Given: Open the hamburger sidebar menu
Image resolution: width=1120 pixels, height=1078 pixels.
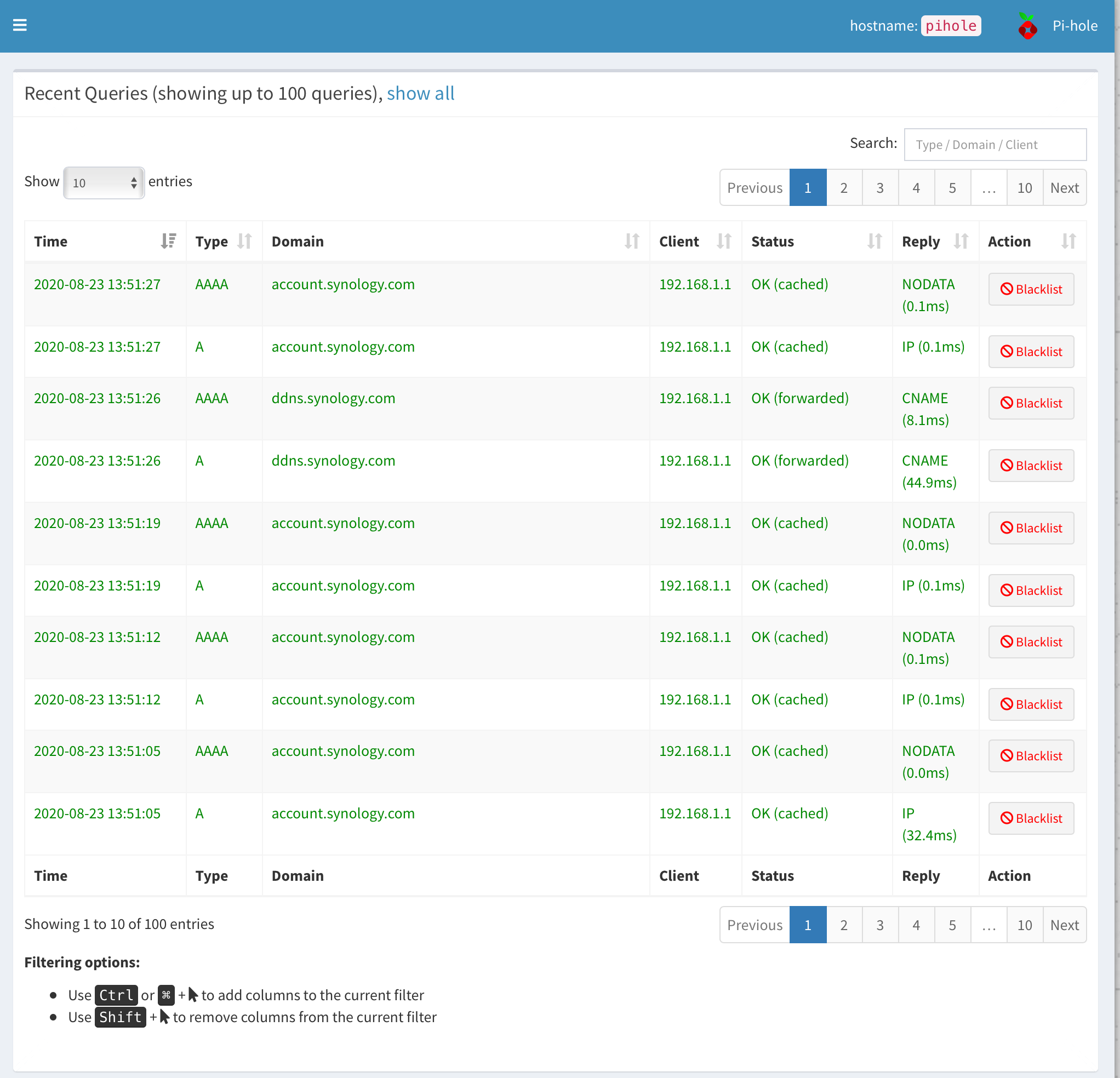Looking at the screenshot, I should (x=20, y=25).
